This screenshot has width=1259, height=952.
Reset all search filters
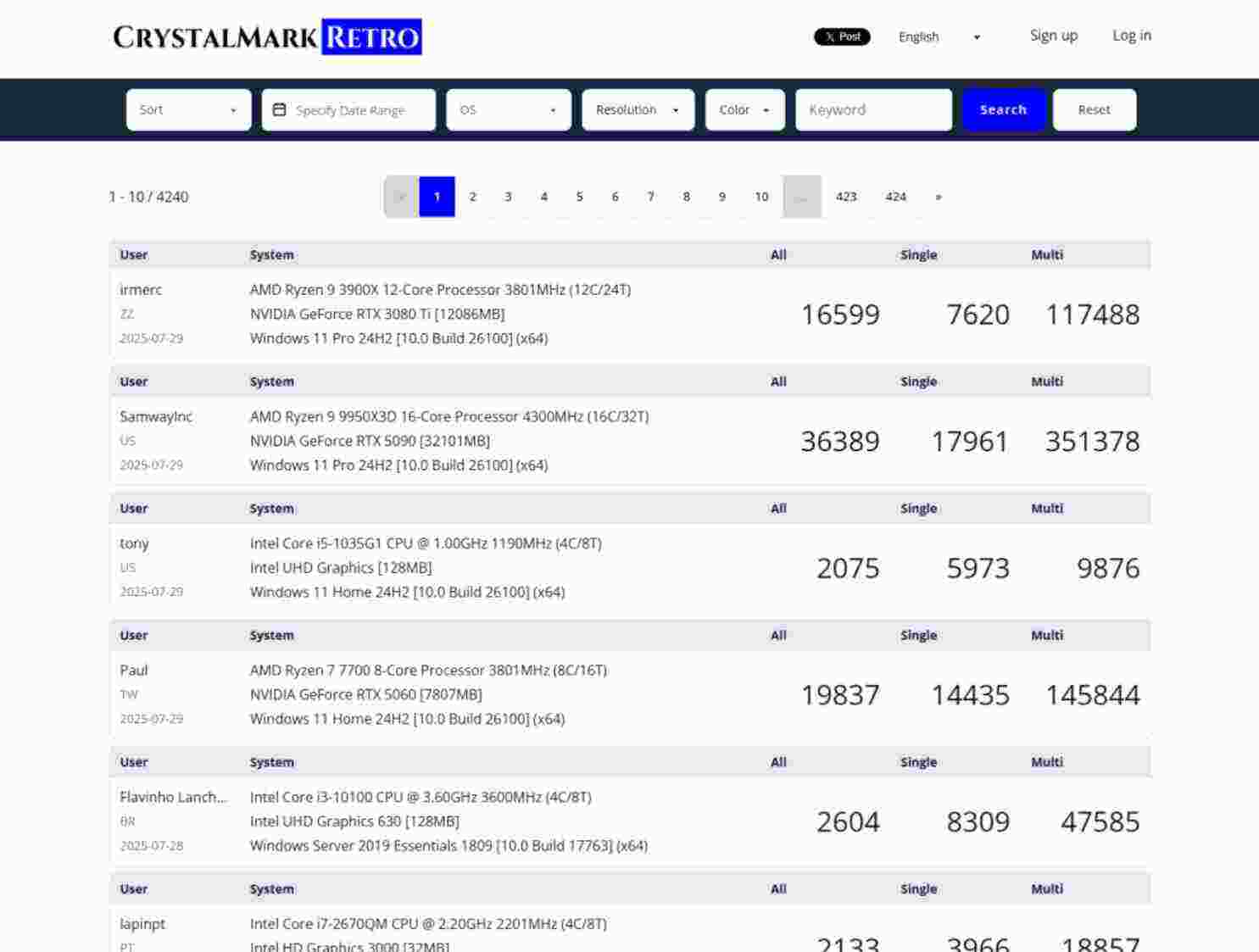(x=1094, y=109)
